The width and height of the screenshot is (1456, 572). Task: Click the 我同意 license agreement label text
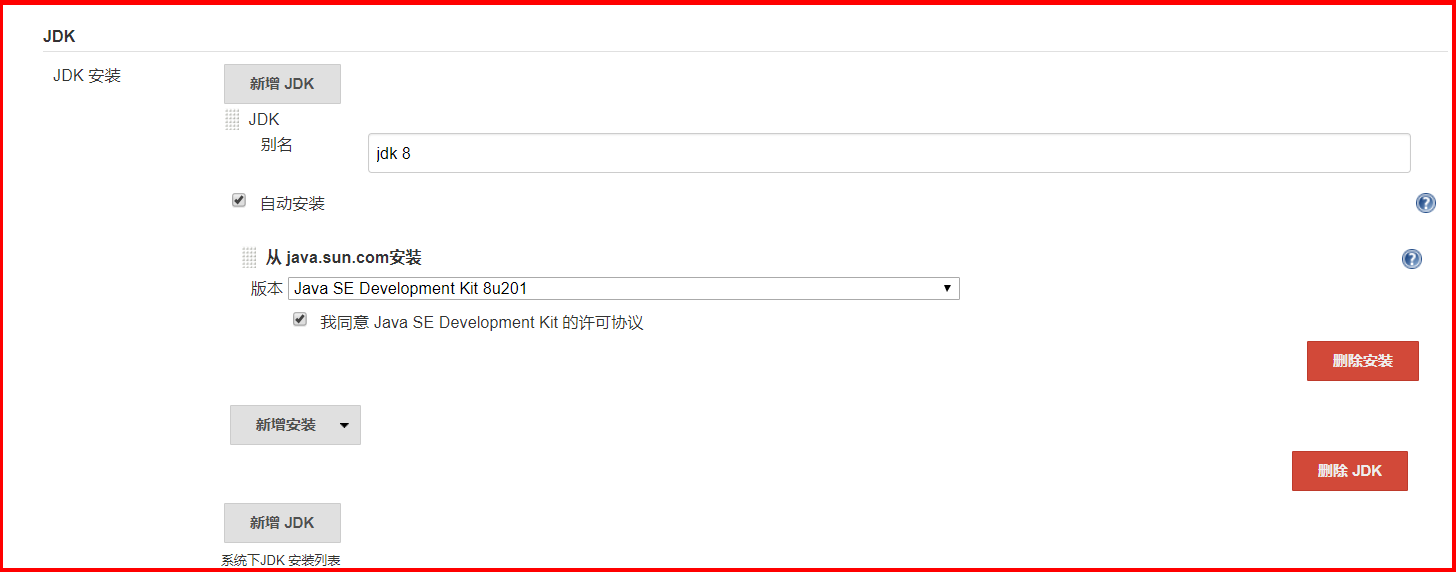click(x=481, y=323)
